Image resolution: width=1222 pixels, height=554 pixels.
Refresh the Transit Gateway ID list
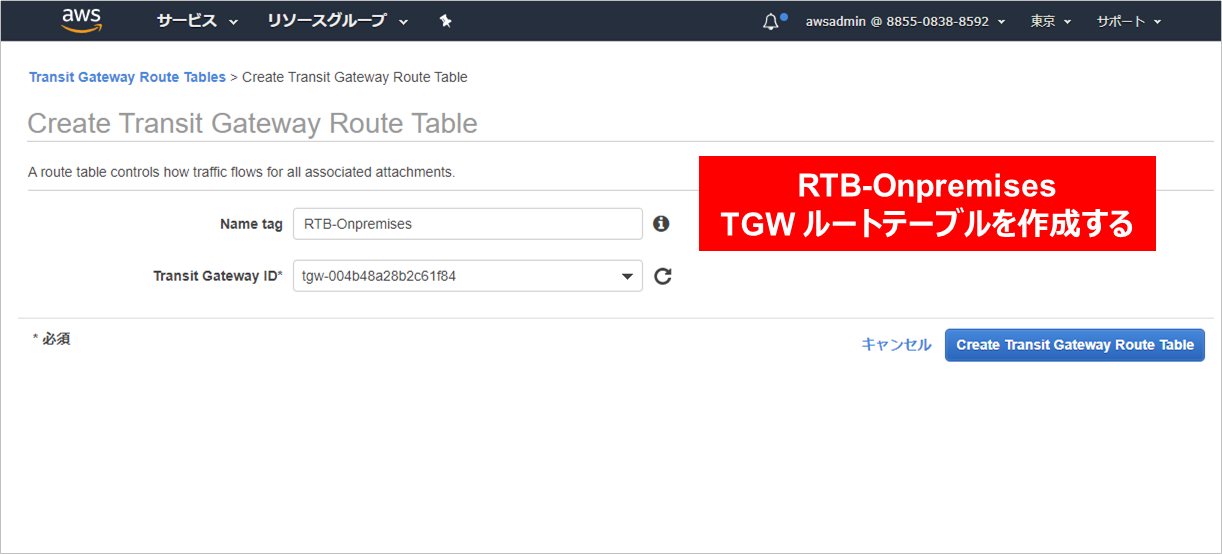(662, 276)
